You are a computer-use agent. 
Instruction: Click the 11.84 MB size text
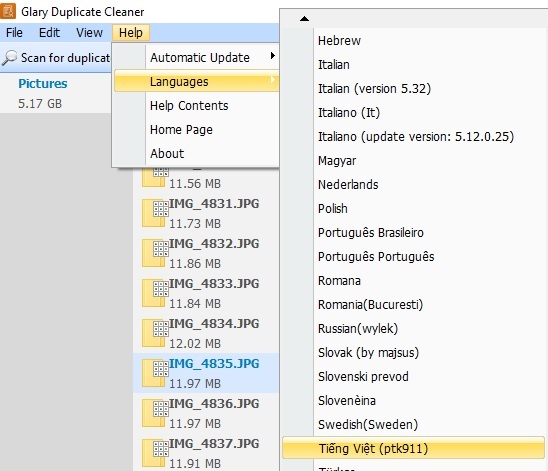[195, 304]
